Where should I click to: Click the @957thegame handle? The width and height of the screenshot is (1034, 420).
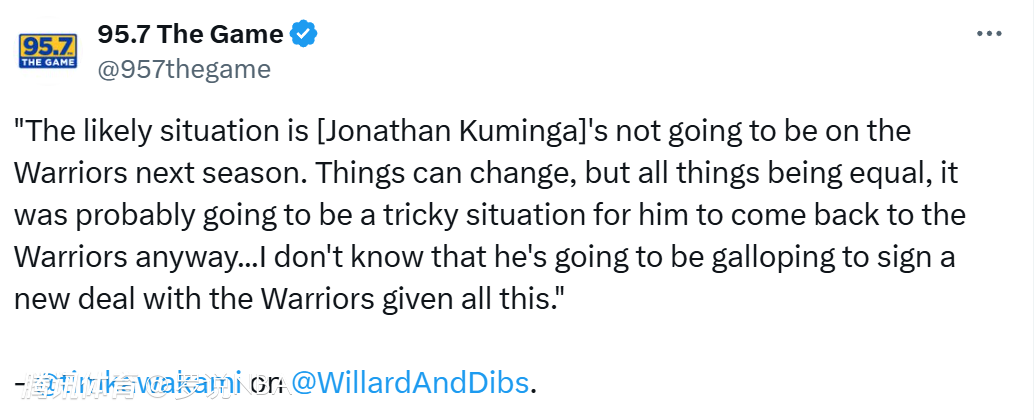(184, 69)
